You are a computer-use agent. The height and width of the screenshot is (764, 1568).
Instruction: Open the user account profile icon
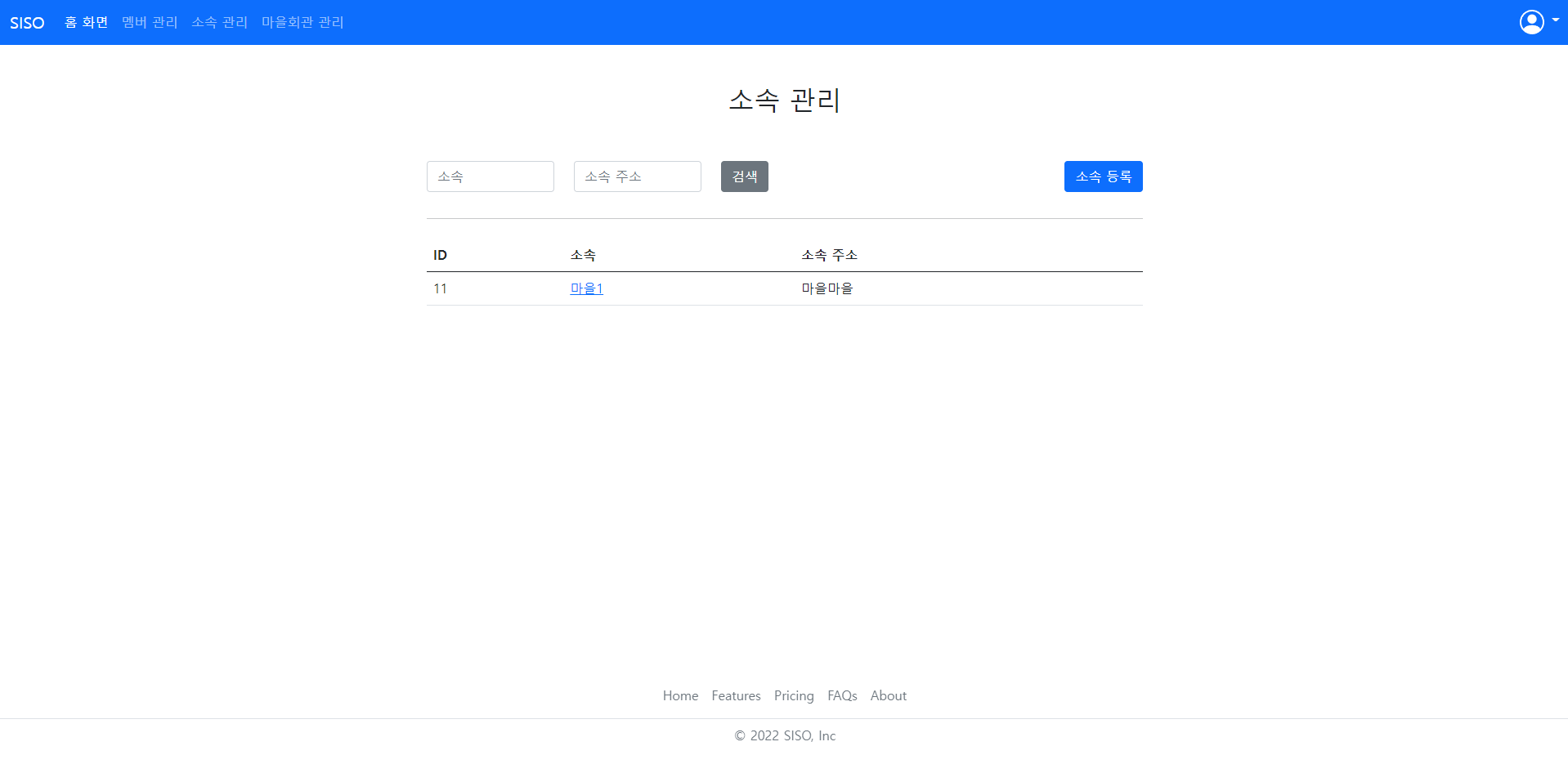[x=1530, y=22]
